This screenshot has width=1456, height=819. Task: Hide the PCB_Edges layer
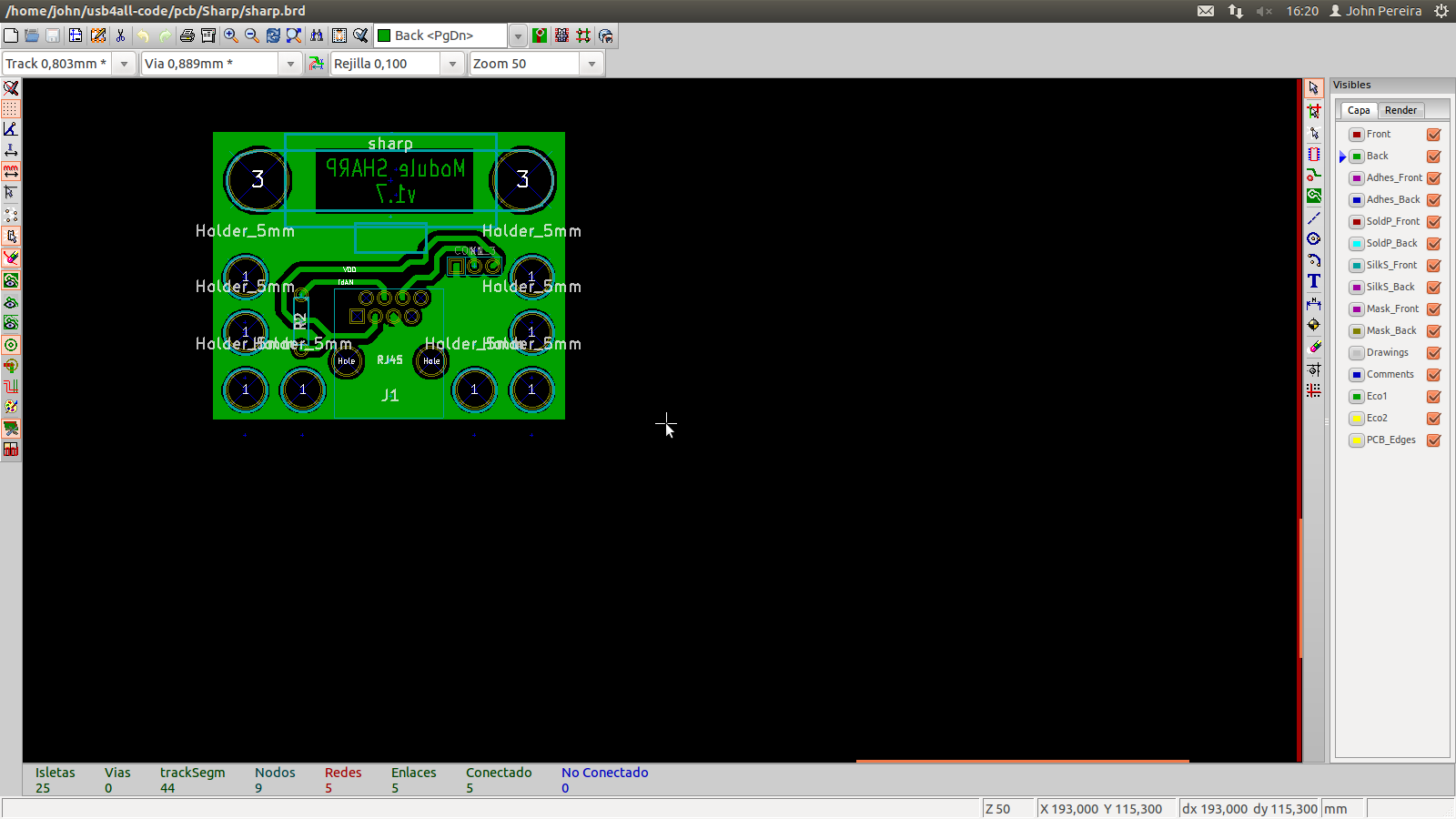click(1433, 440)
